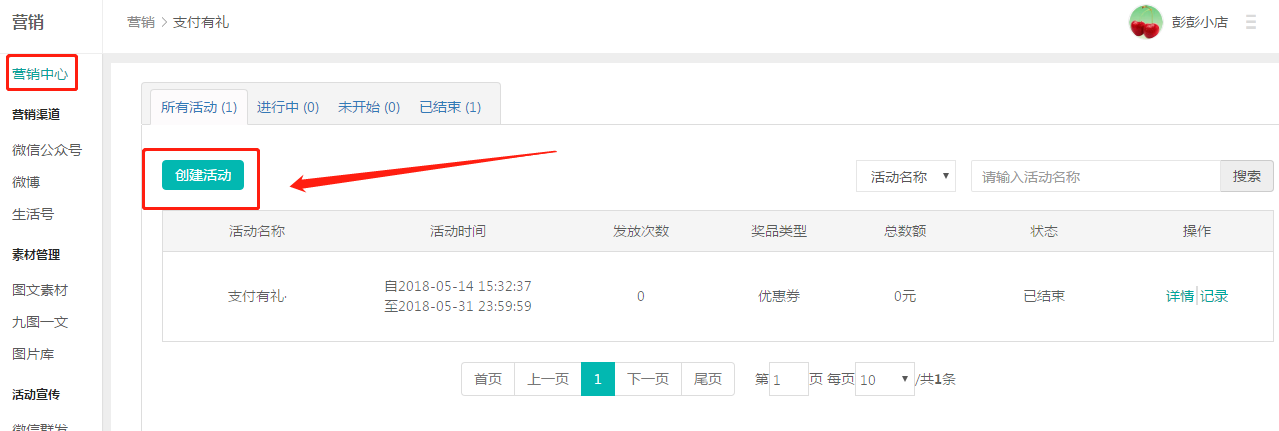Select the 所有活动 (1) tab
1279x431 pixels.
click(198, 107)
